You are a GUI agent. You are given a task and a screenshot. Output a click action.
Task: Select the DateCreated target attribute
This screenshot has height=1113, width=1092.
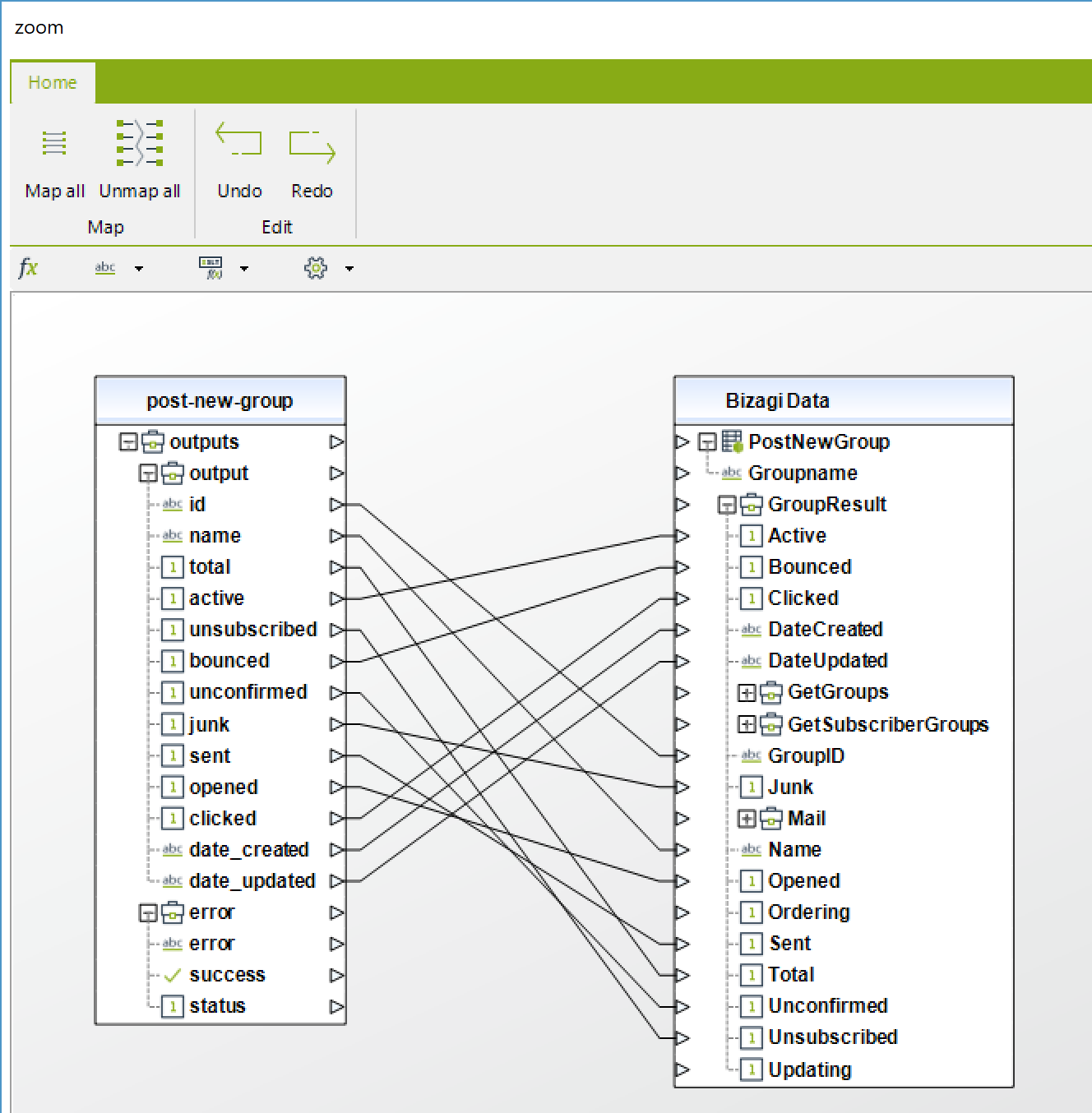tap(826, 630)
